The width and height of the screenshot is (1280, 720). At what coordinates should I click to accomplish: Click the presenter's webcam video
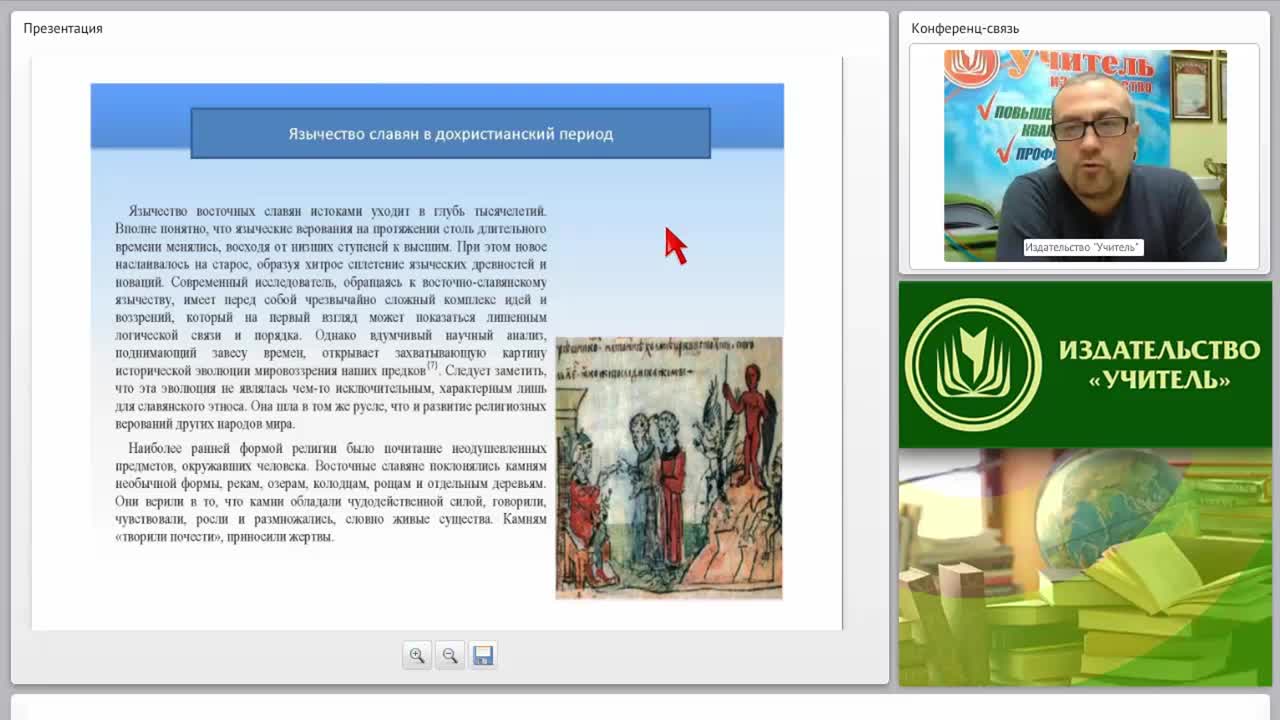pos(1085,156)
